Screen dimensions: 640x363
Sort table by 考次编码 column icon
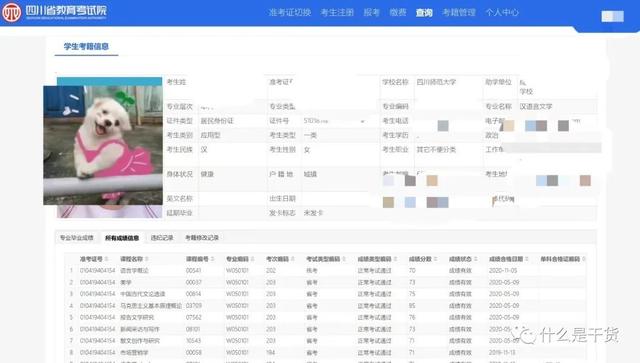(293, 259)
